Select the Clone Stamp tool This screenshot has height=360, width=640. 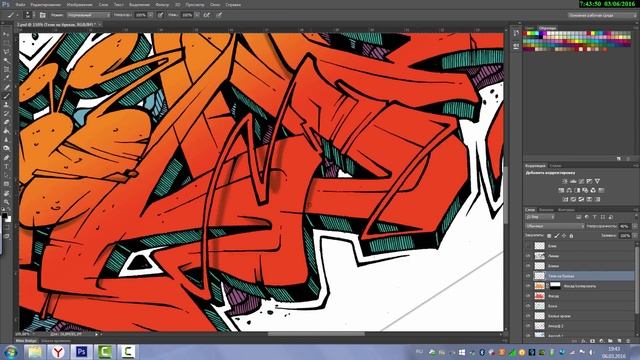tap(6, 105)
